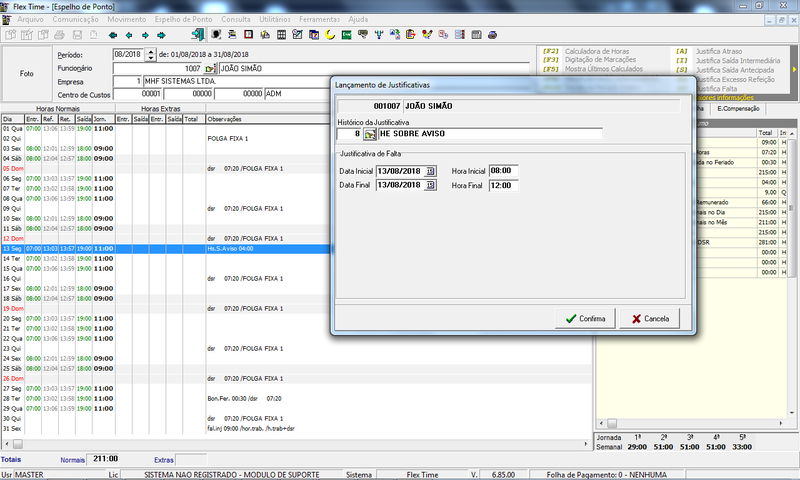Screen dimensions: 800x480
Task: Click the Data Inicial date field
Action: 400,171
